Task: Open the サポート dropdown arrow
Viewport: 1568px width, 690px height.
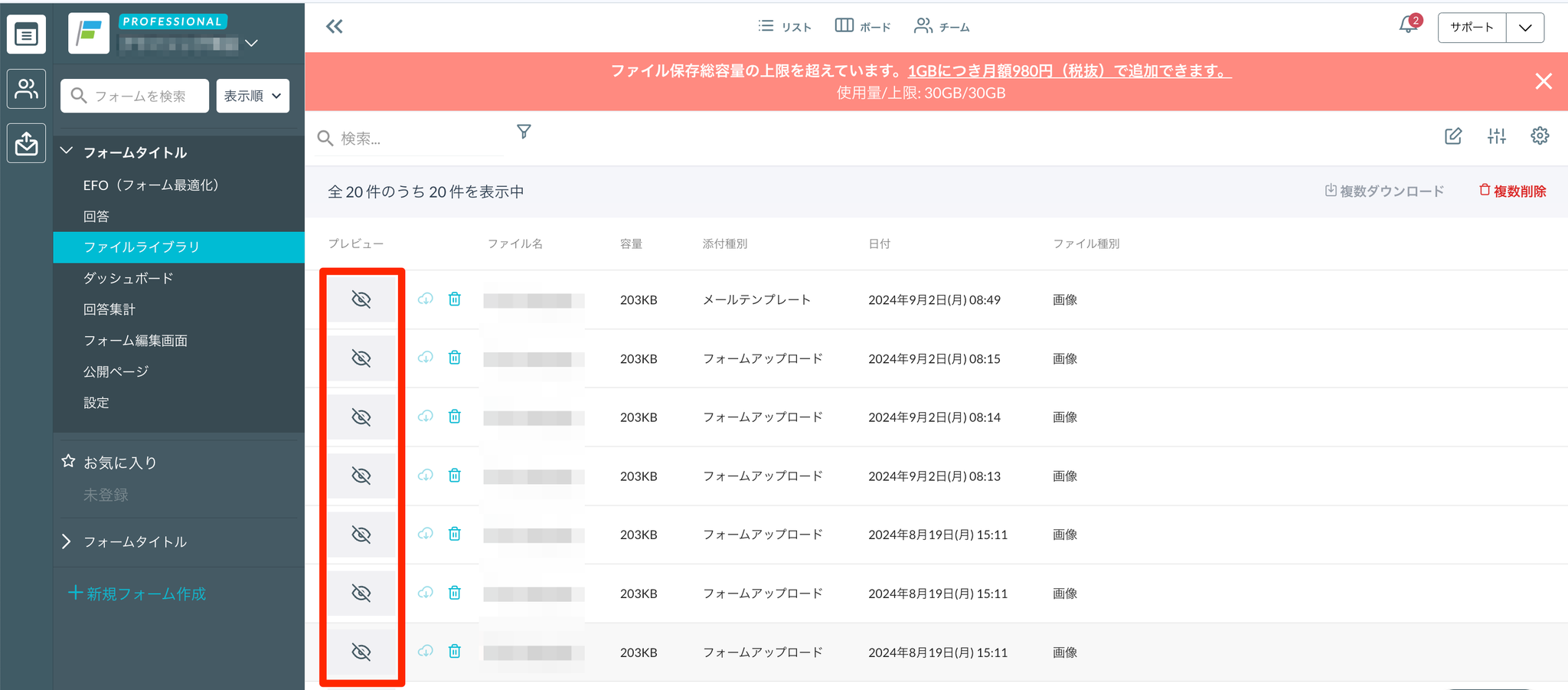Action: pyautogui.click(x=1525, y=28)
